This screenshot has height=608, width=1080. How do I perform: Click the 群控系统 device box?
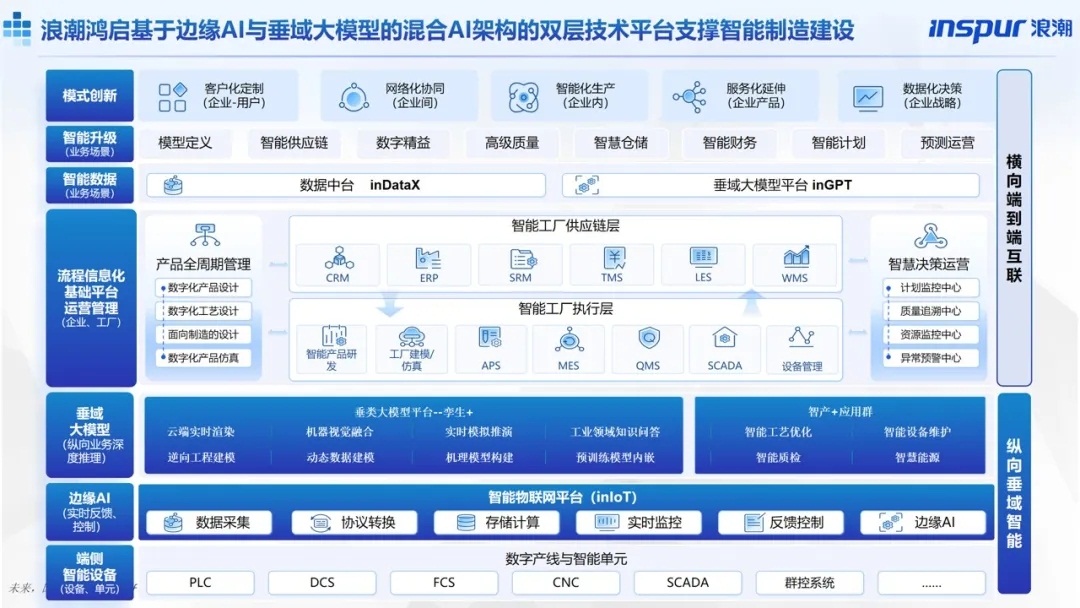(809, 583)
